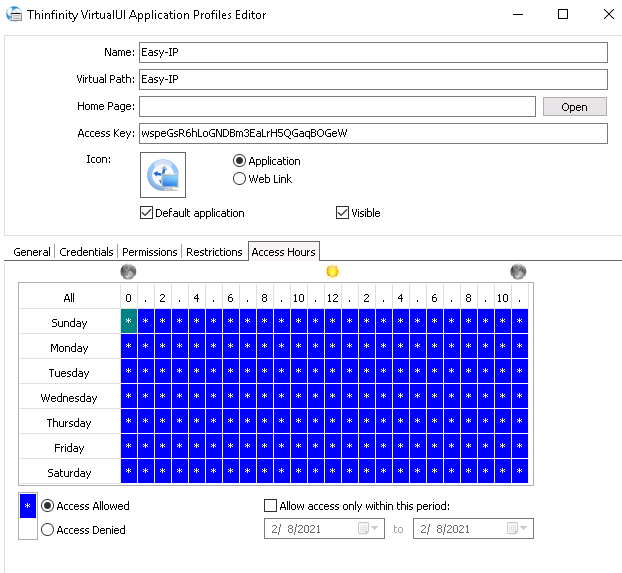Enable Allow access only within this period
Image resolution: width=622 pixels, height=573 pixels.
pos(271,506)
